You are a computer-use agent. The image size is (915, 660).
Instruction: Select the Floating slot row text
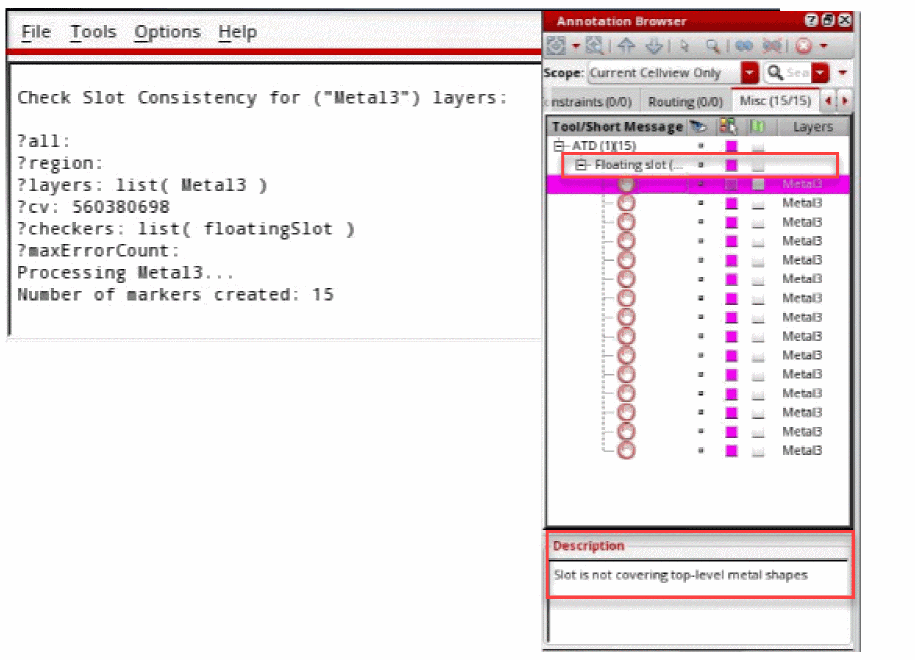638,165
